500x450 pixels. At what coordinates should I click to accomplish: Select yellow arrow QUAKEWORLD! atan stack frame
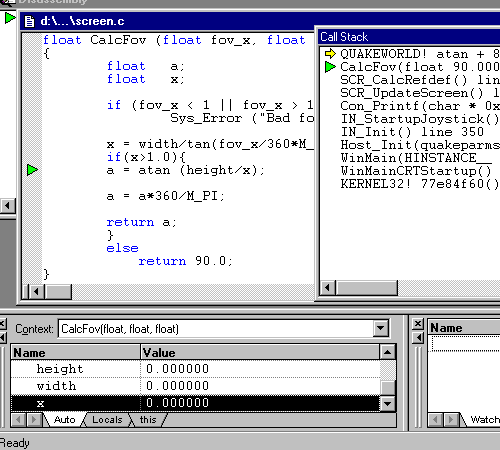click(412, 54)
